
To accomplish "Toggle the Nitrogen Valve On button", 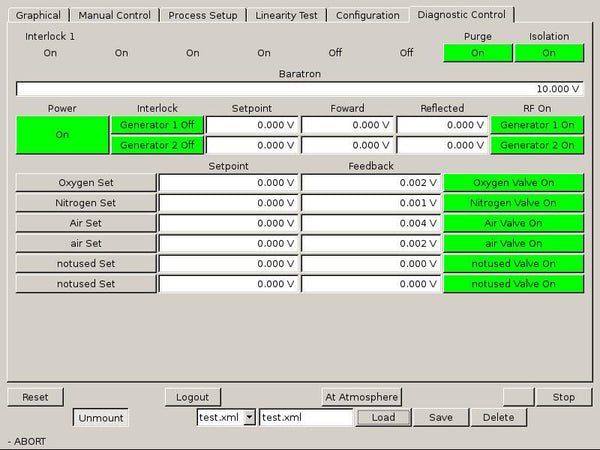I will point(513,203).
